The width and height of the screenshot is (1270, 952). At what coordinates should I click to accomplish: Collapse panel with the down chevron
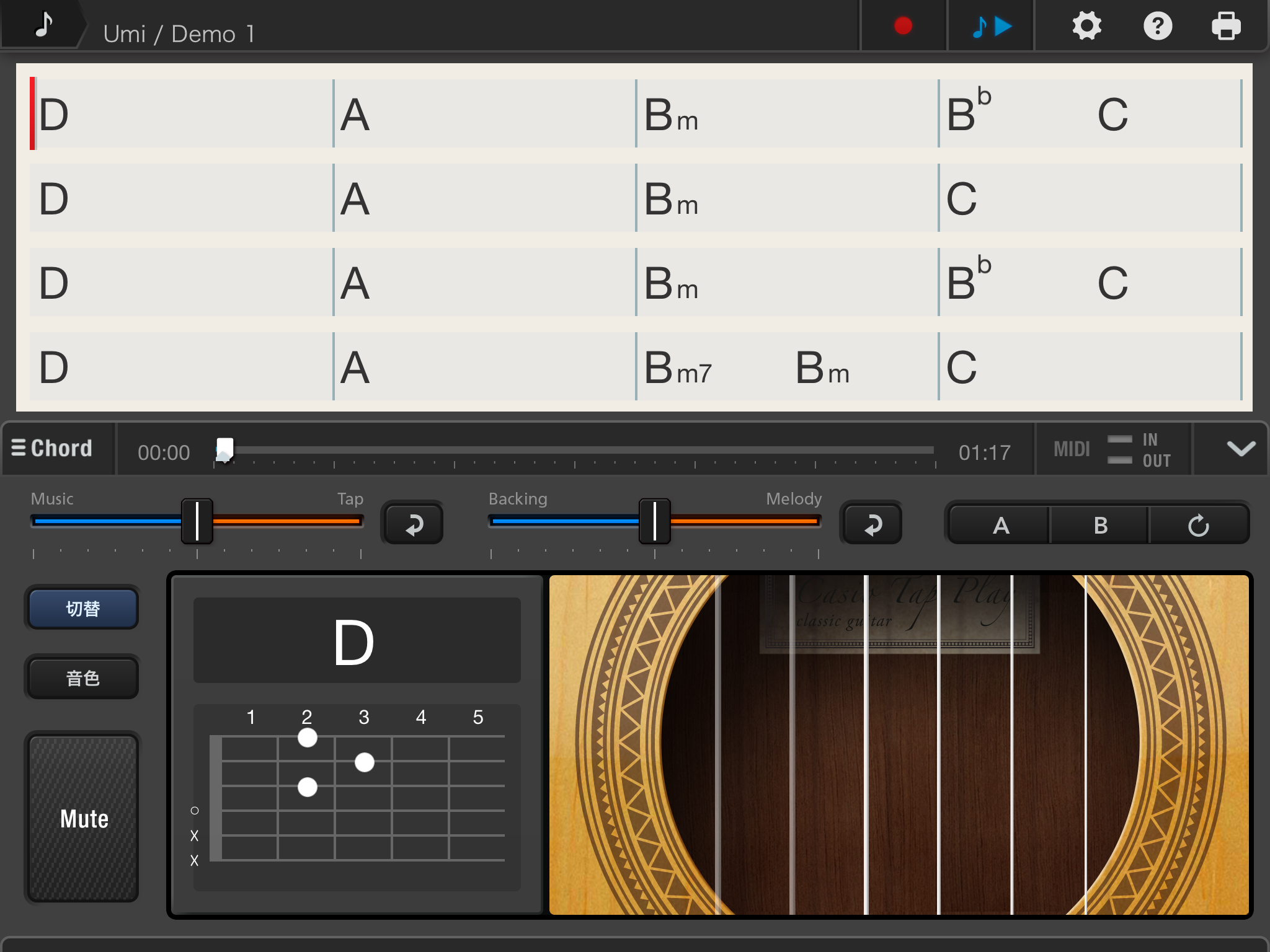(1241, 448)
